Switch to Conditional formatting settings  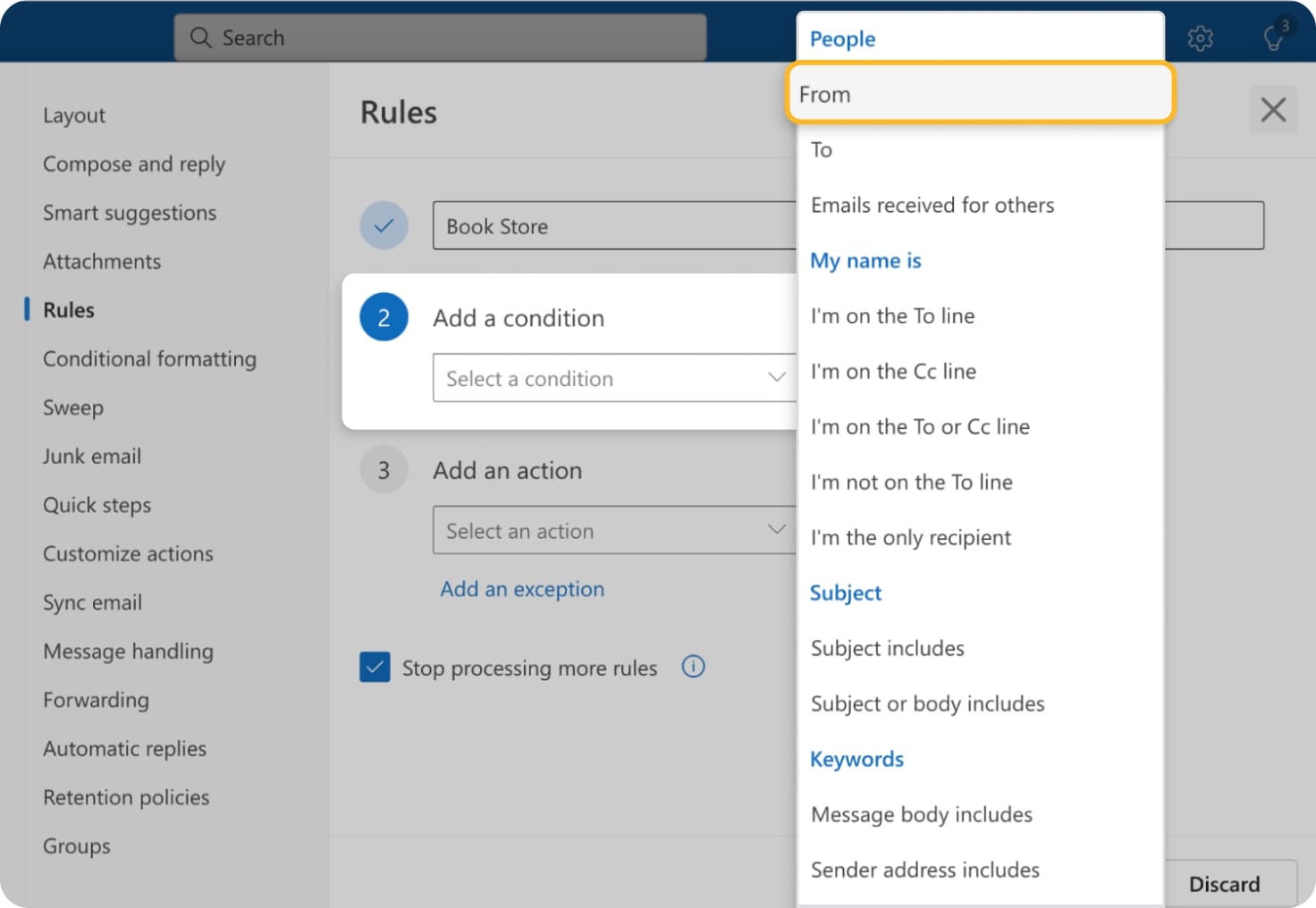click(x=149, y=358)
